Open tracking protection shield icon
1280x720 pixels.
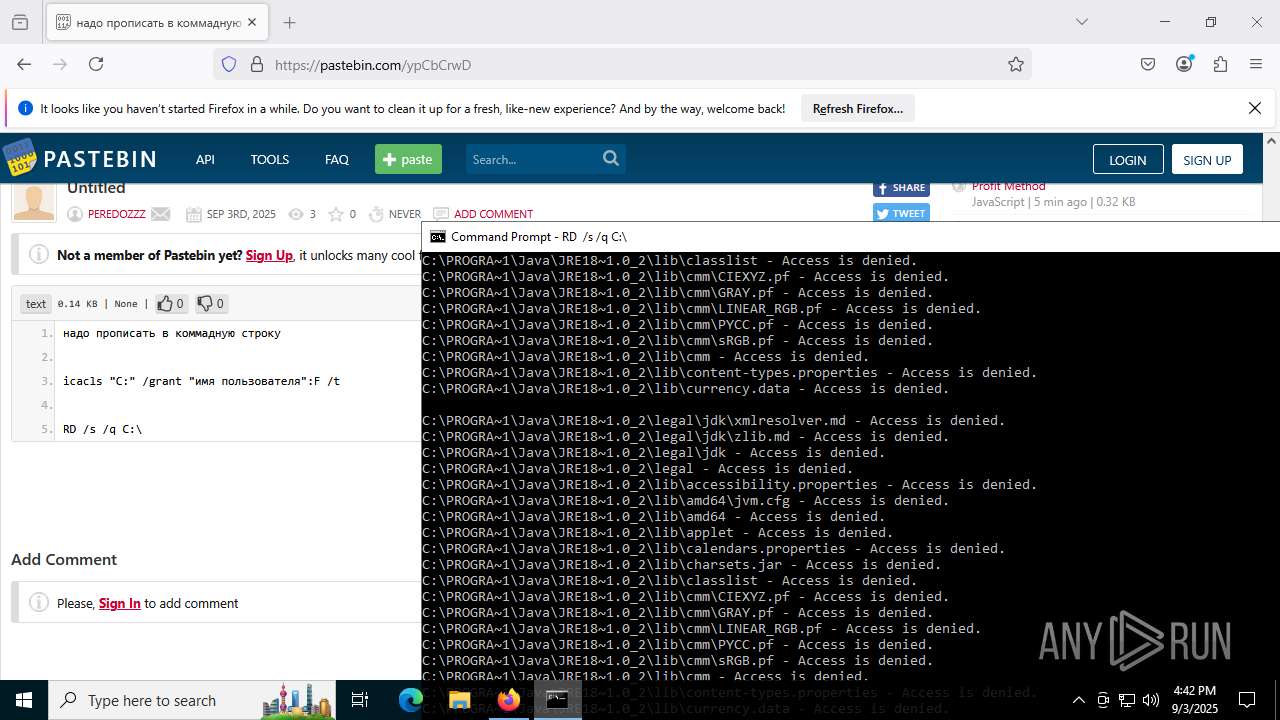229,64
